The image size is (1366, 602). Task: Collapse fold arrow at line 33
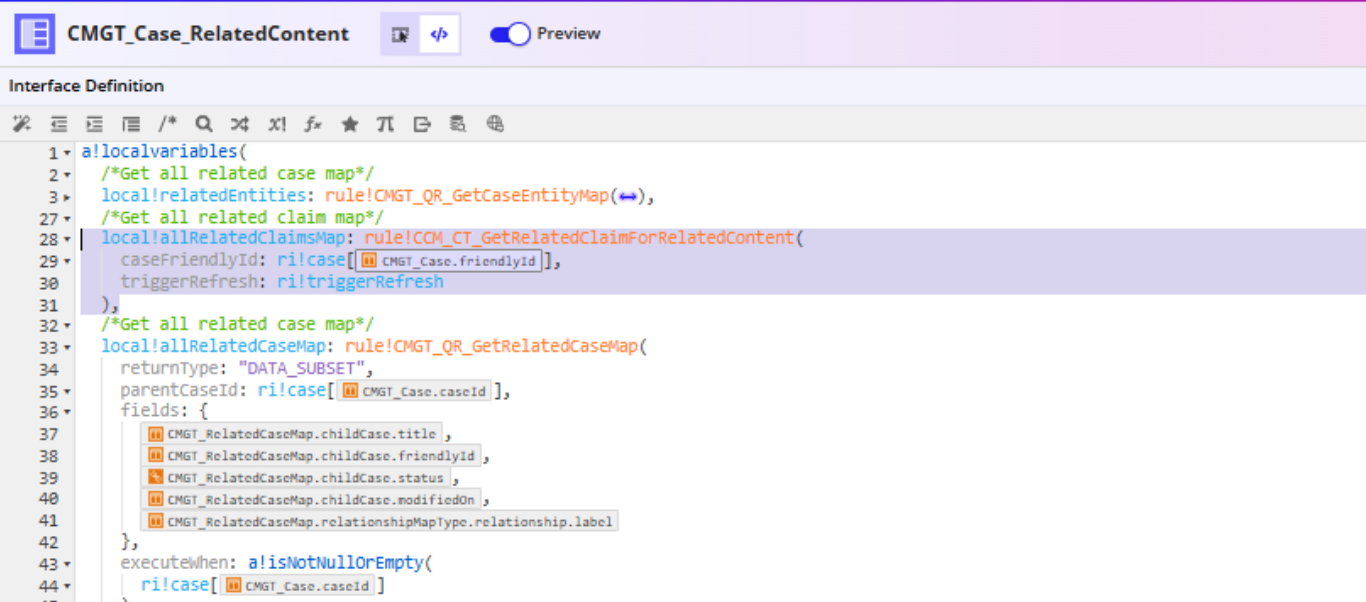tap(67, 348)
